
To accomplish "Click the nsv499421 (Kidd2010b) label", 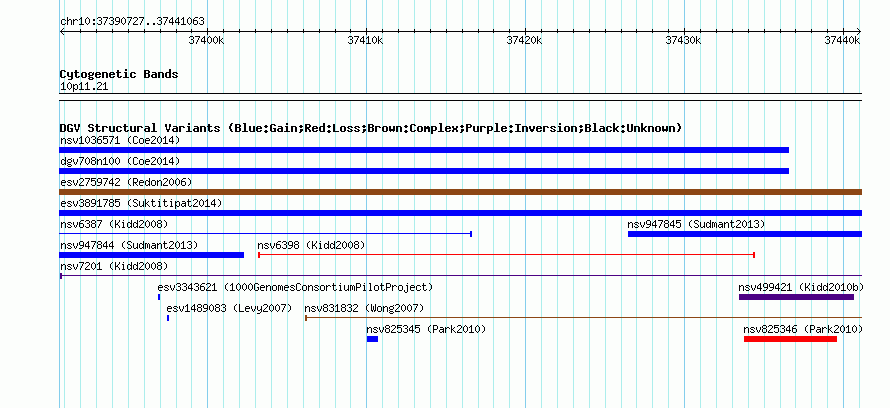I will click(x=801, y=287).
